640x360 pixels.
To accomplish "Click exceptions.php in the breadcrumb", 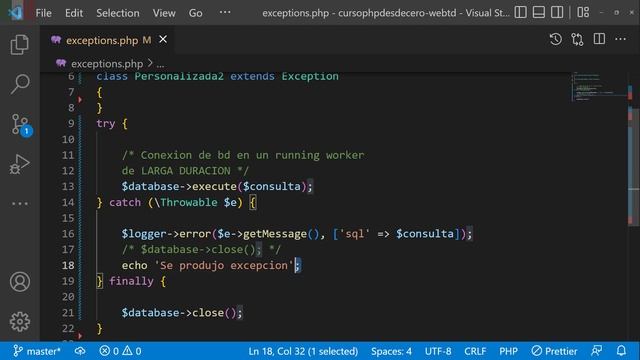I will click(107, 64).
